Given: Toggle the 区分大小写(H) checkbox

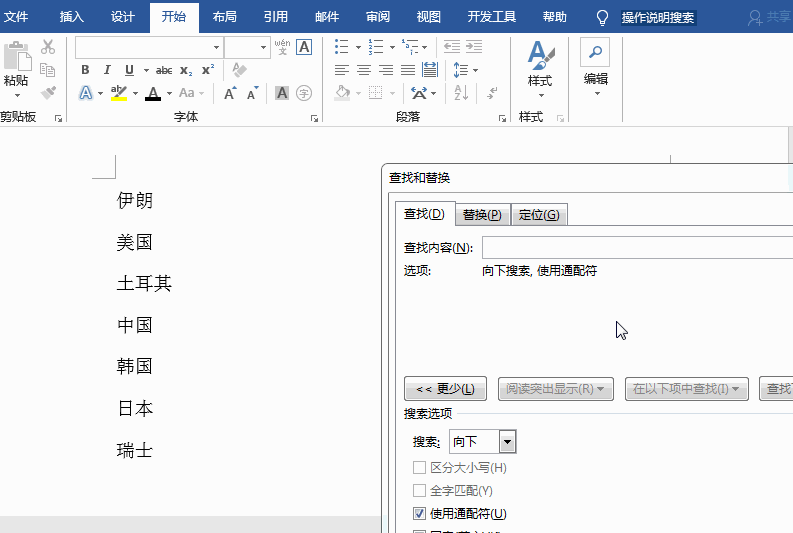Looking at the screenshot, I should click(419, 467).
